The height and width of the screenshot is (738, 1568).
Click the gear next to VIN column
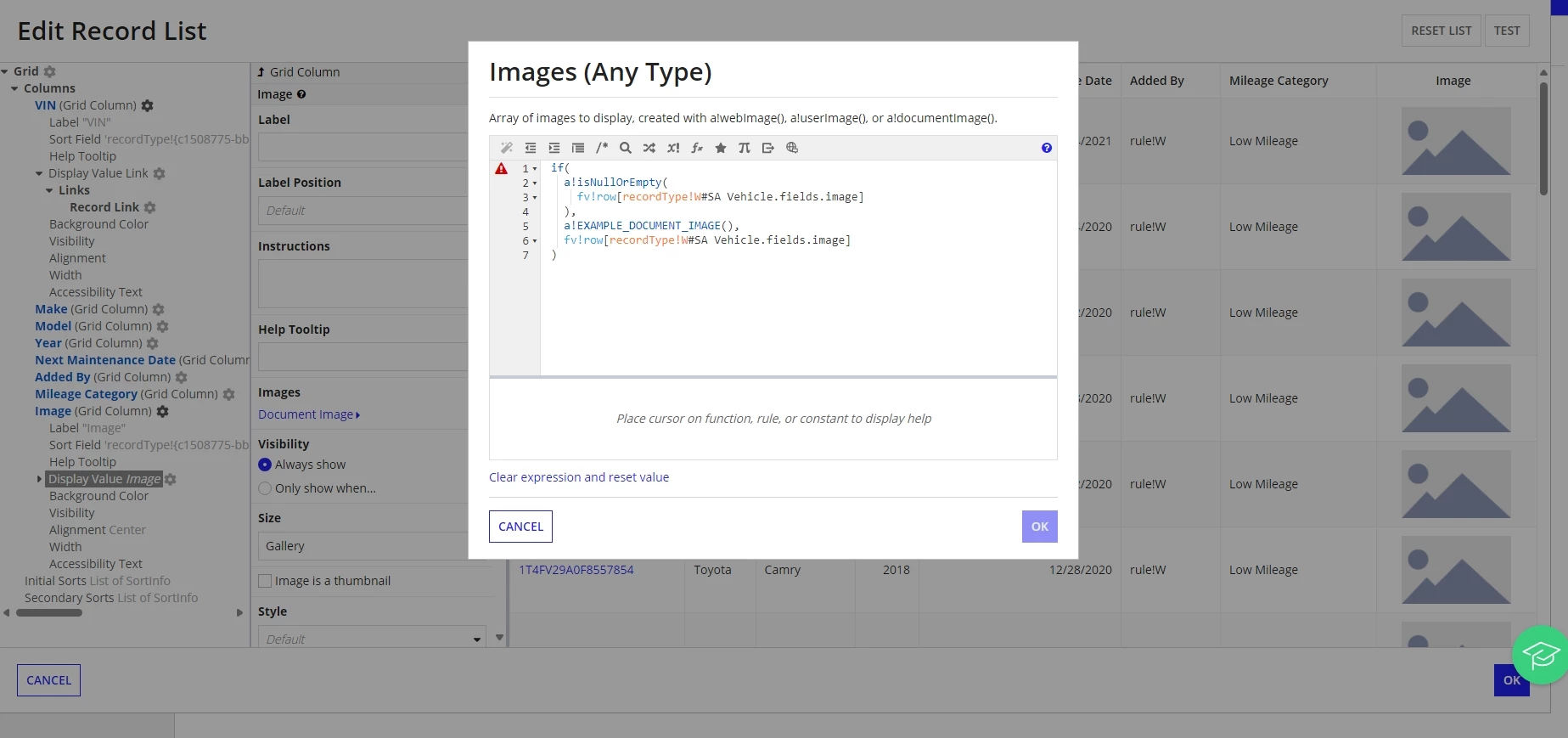point(148,105)
